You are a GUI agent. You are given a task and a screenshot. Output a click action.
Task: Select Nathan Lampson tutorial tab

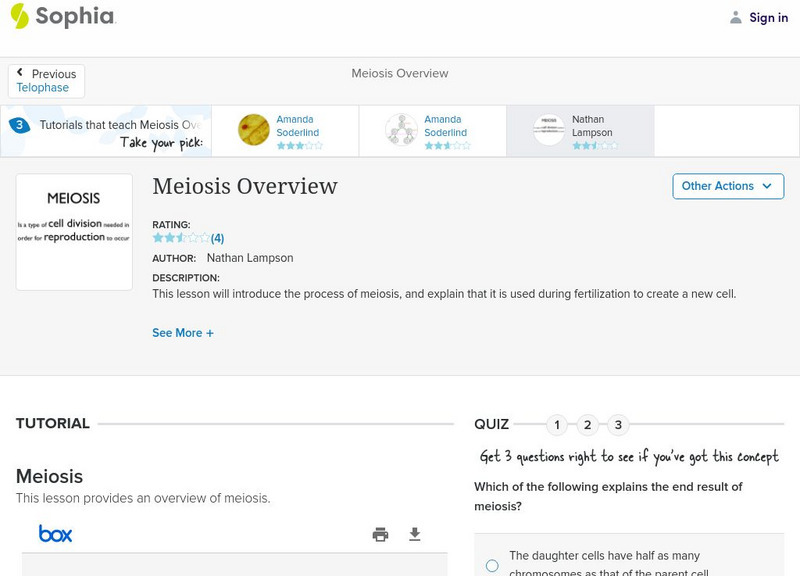(x=580, y=131)
